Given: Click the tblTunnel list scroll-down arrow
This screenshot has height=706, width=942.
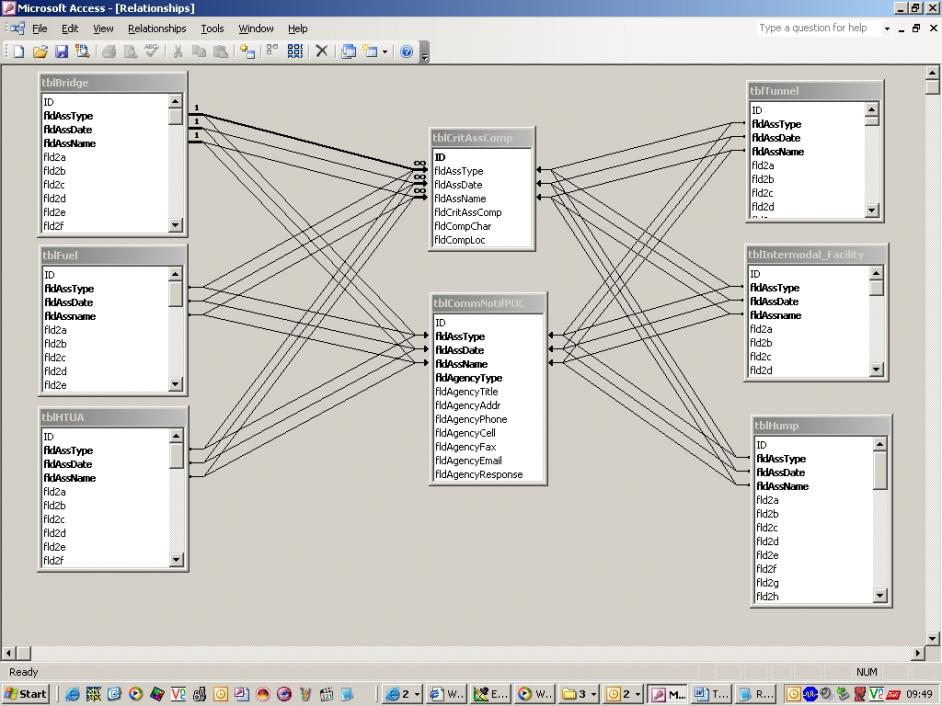Looking at the screenshot, I should tap(872, 210).
